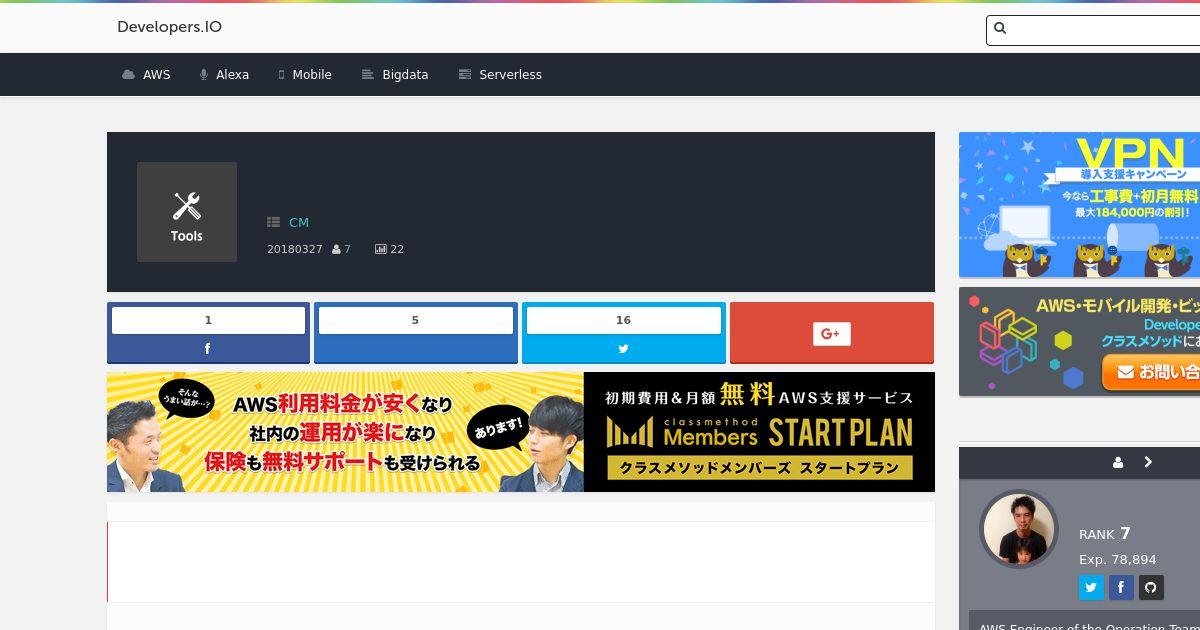Click the search magnifier icon

tap(1000, 29)
